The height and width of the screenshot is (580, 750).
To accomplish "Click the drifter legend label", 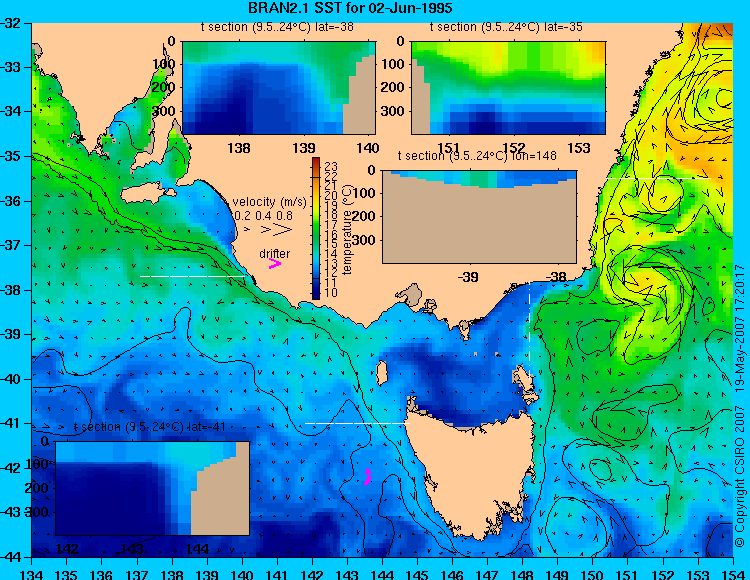I will [x=275, y=253].
